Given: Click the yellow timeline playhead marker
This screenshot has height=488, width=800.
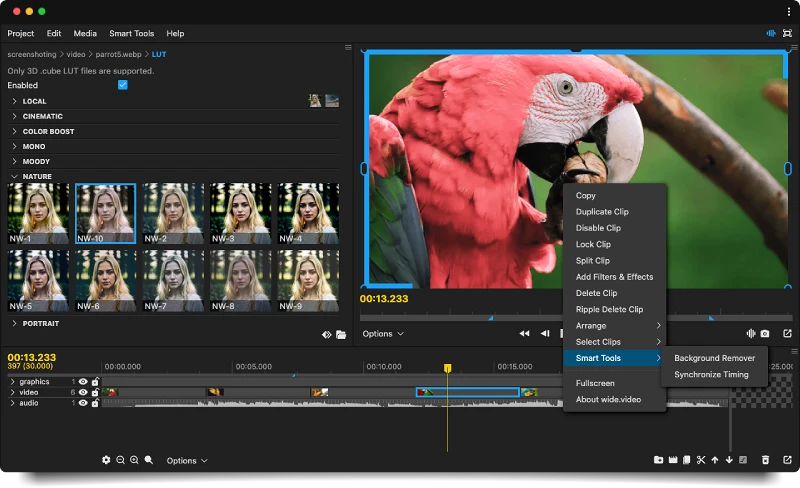Looking at the screenshot, I should click(447, 368).
